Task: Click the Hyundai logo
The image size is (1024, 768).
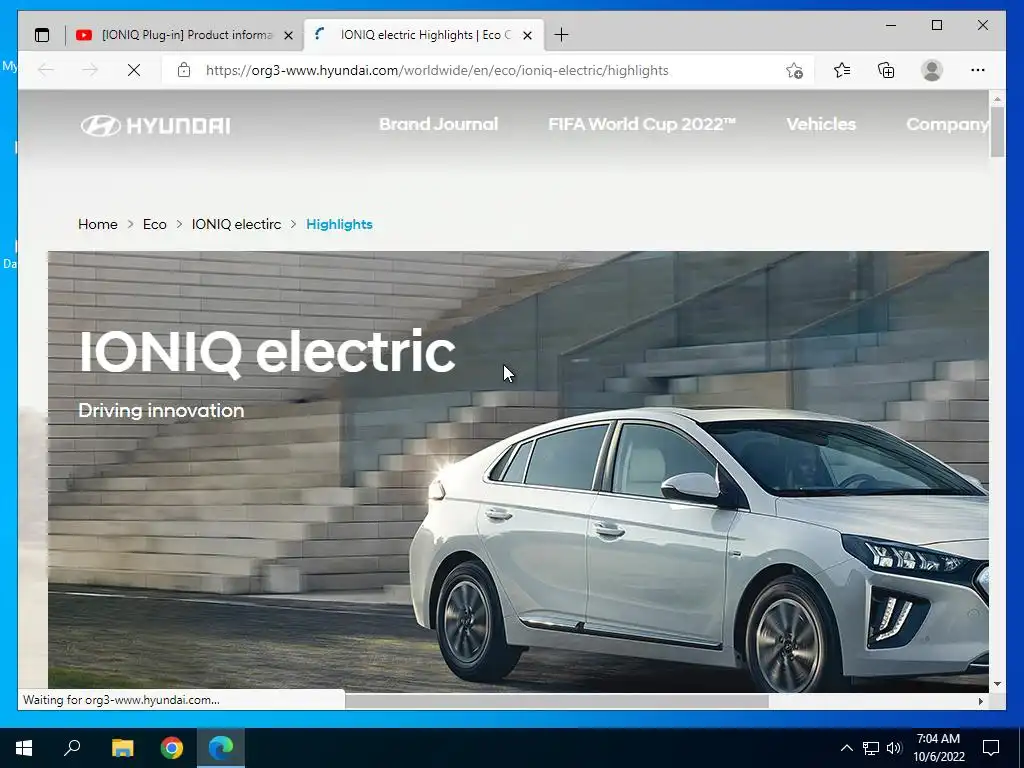Action: point(155,125)
